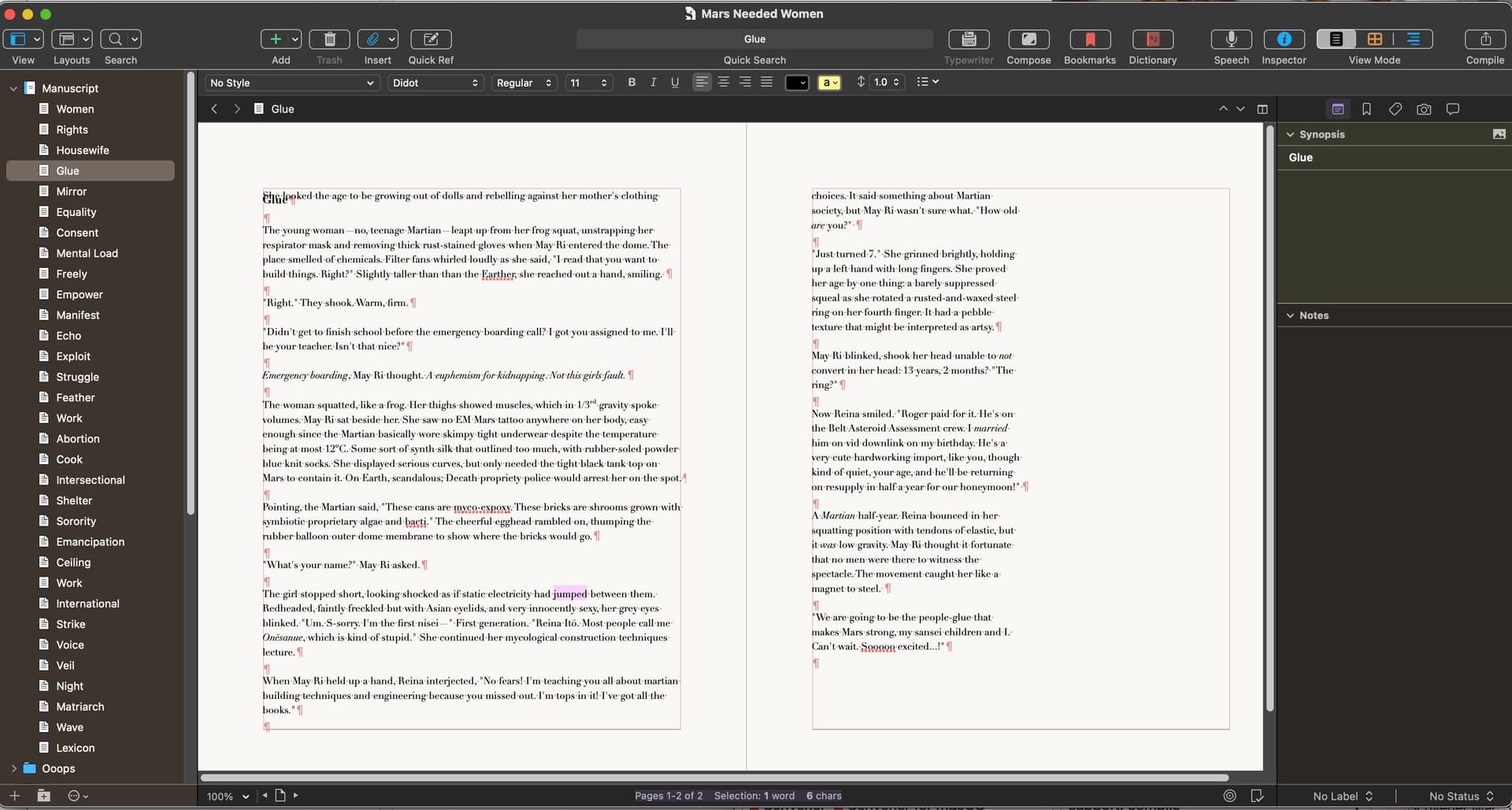Open the Bookmarks toolbar icon
This screenshot has width=1512, height=810.
pyautogui.click(x=1090, y=39)
